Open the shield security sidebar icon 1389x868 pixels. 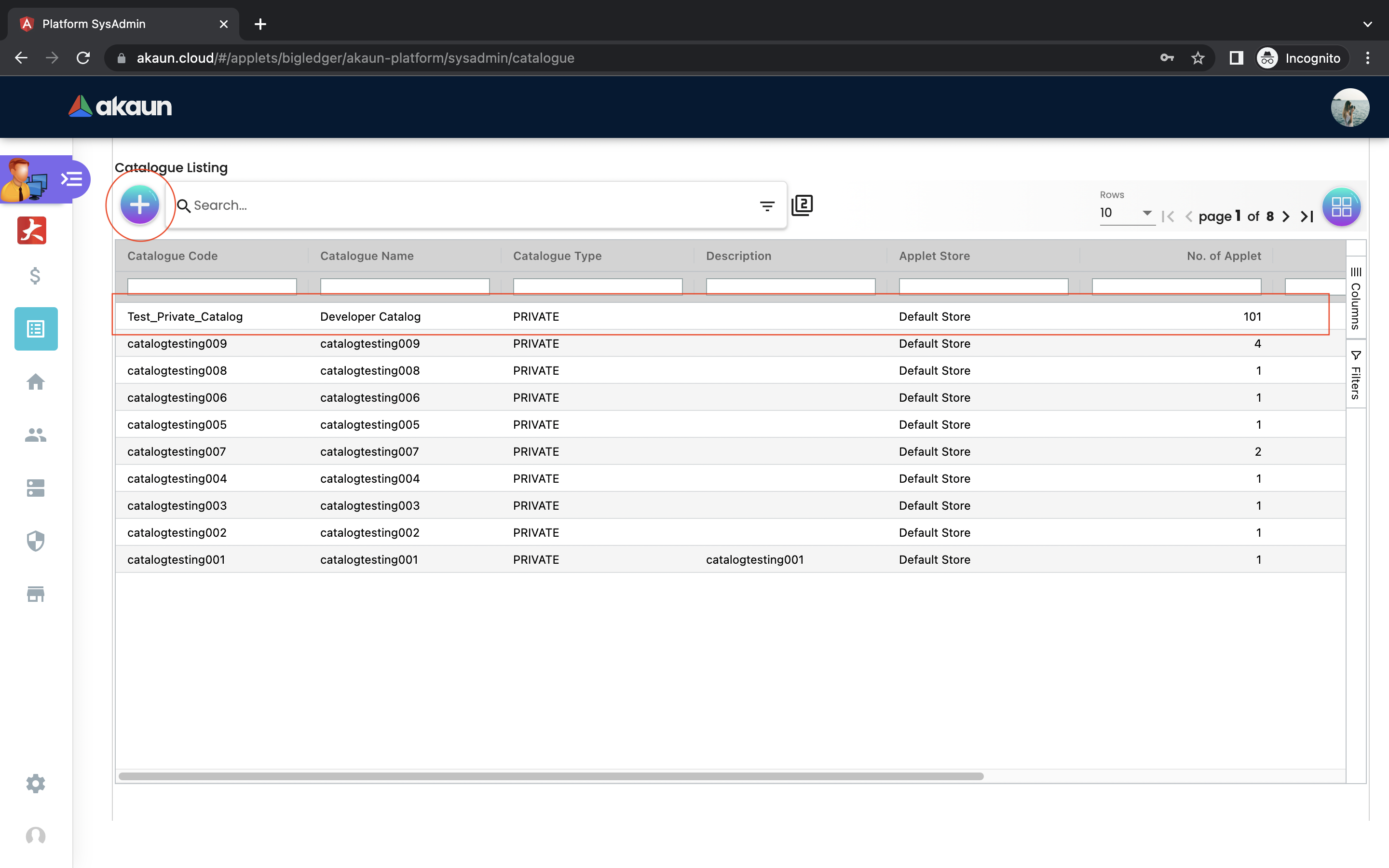[x=36, y=541]
